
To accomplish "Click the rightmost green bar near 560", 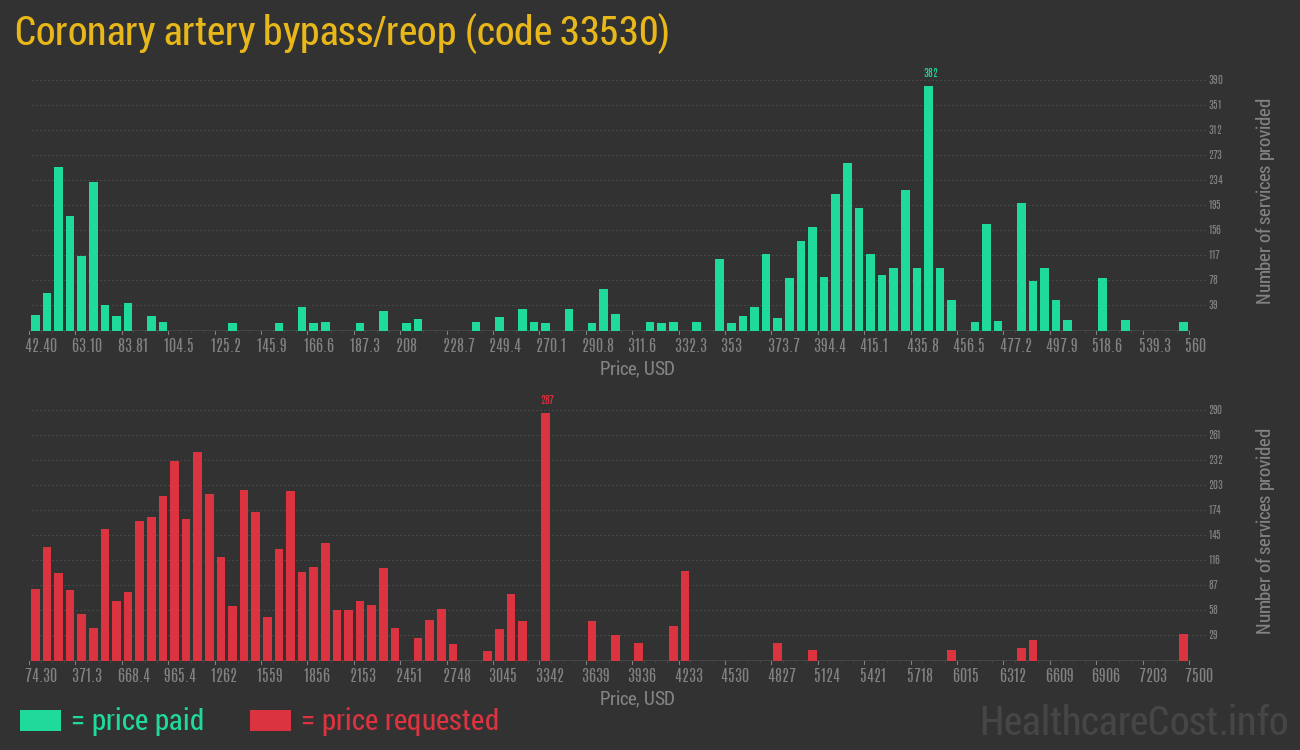I will pyautogui.click(x=1183, y=325).
